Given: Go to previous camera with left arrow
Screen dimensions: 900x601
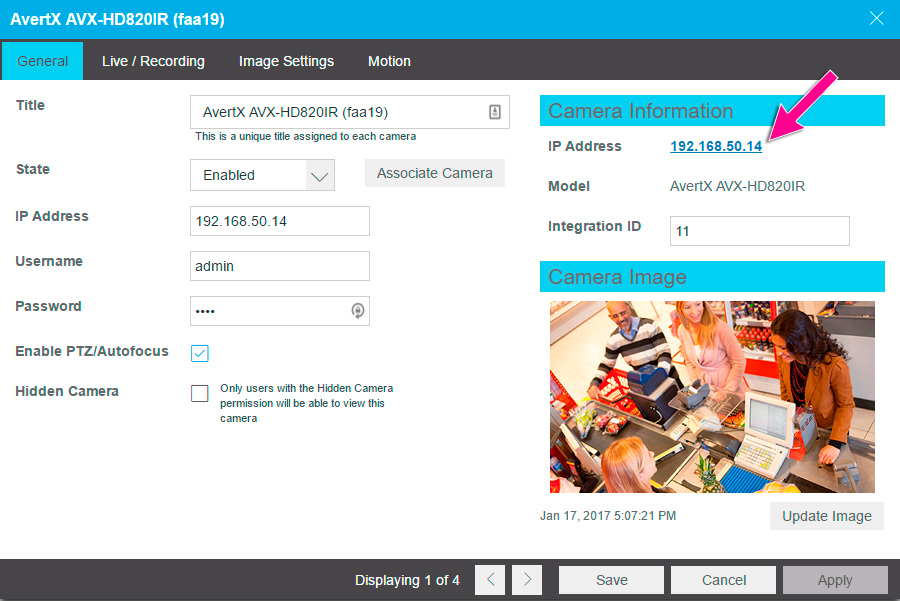Looking at the screenshot, I should click(x=490, y=580).
